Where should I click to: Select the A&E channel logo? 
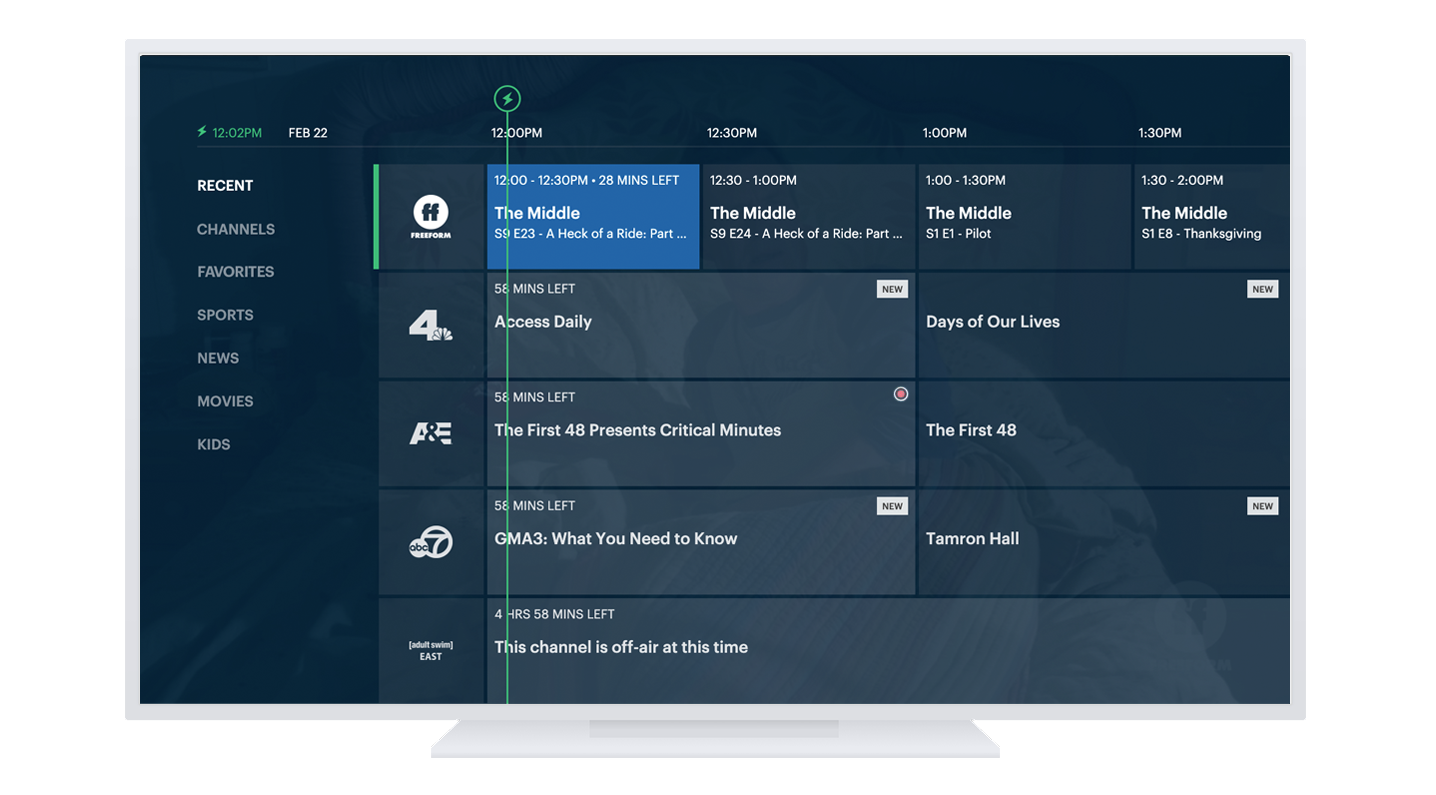click(x=431, y=433)
